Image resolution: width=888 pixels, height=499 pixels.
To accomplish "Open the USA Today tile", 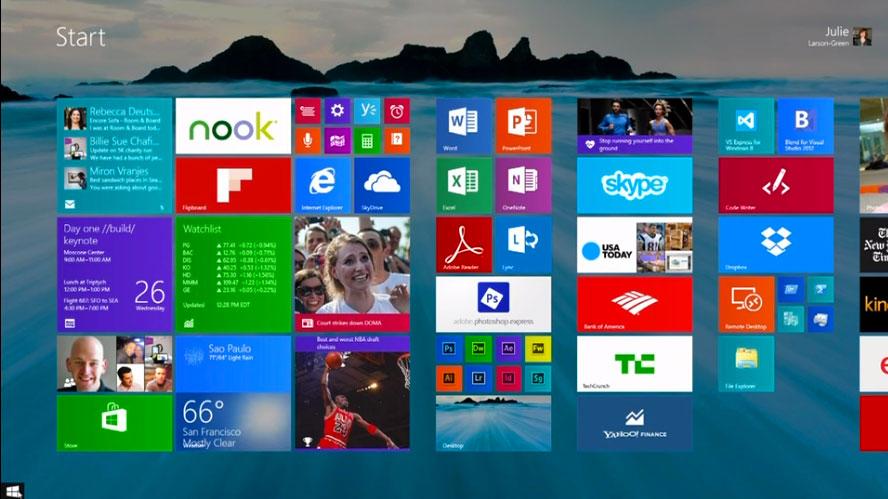I will (634, 245).
